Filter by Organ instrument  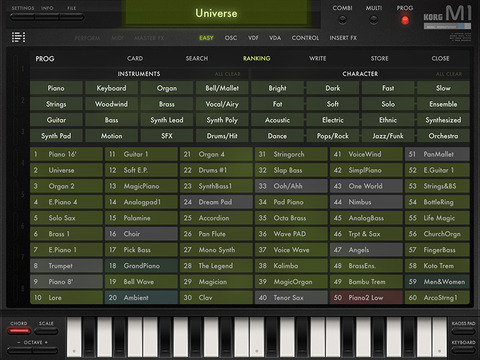point(167,88)
